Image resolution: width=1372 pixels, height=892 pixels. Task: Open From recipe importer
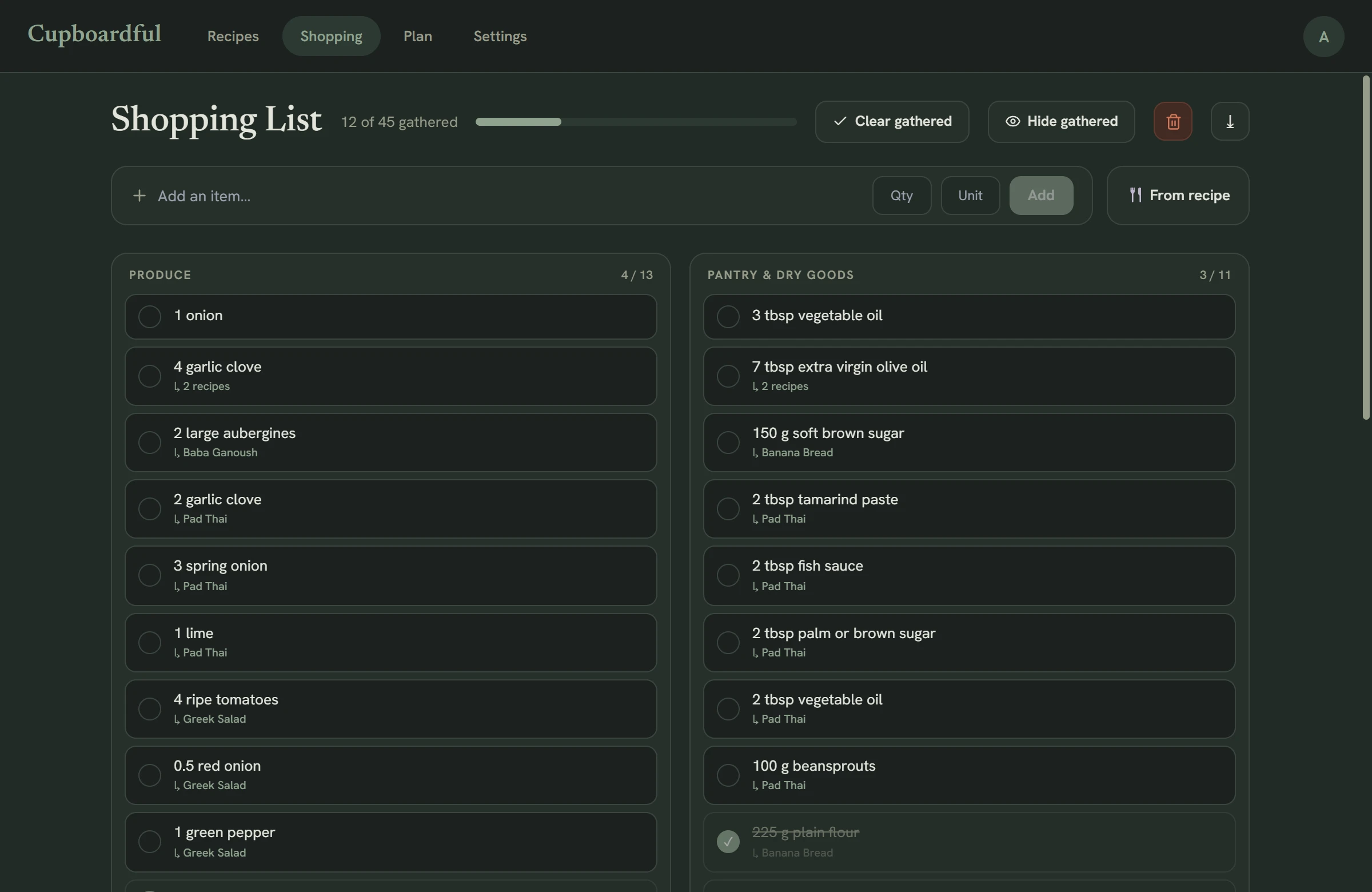point(1178,196)
